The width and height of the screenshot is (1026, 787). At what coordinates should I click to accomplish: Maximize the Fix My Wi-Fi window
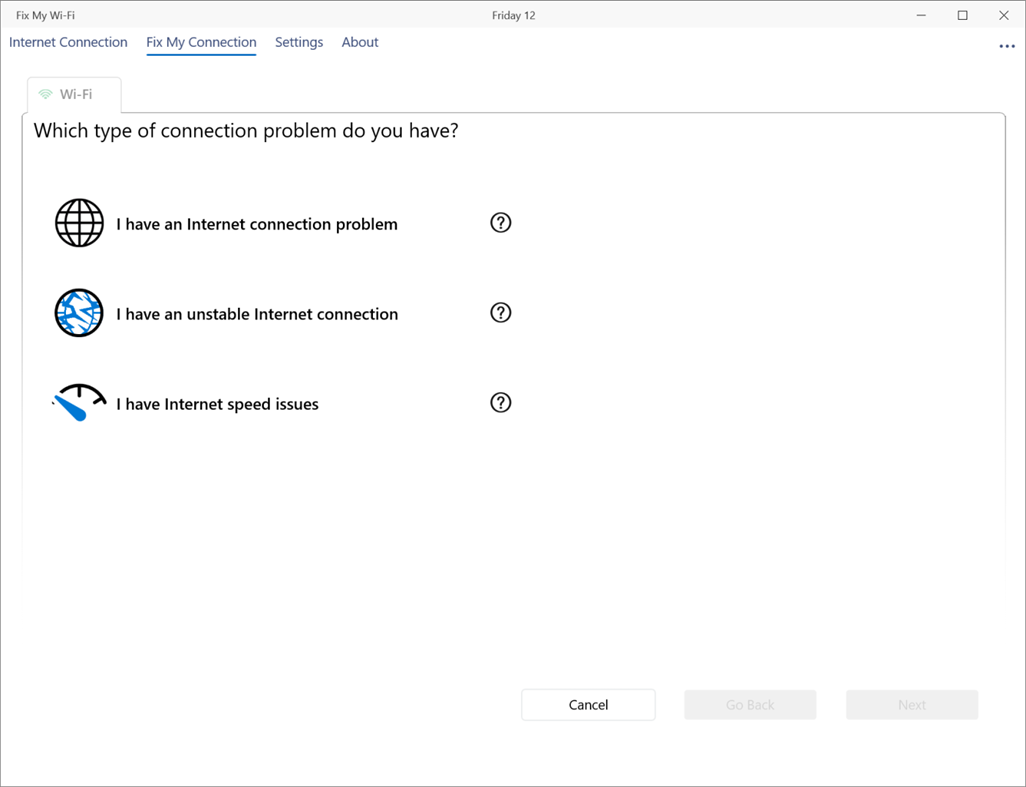pos(963,15)
